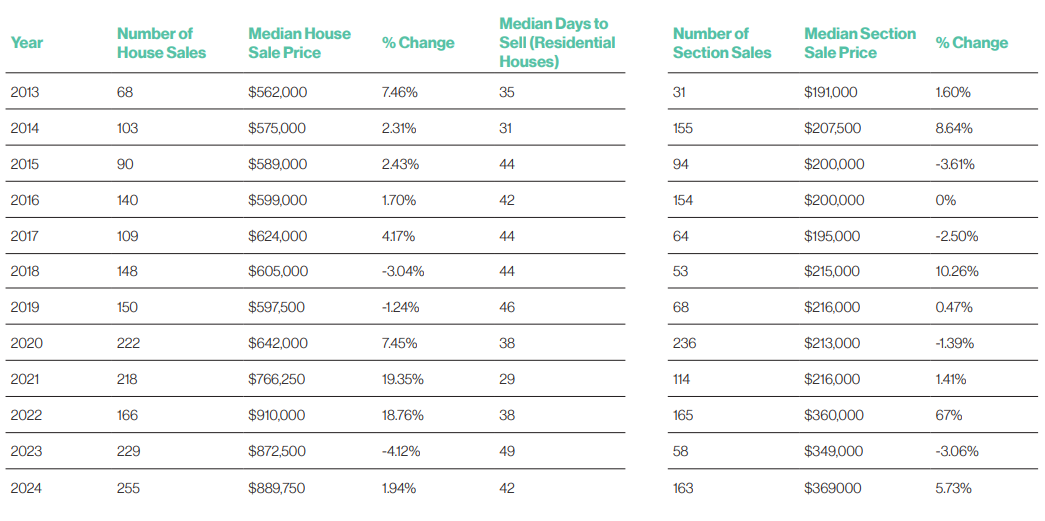Click the $889,750 median house price
The height and width of the screenshot is (521, 1045).
(277, 488)
